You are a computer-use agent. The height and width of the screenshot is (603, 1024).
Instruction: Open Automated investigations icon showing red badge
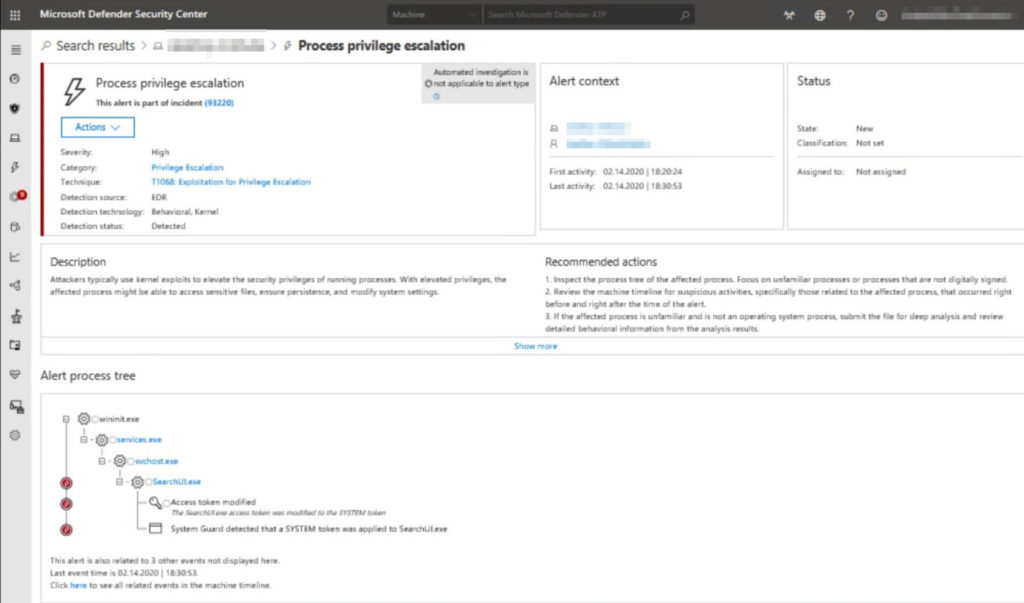coord(14,196)
